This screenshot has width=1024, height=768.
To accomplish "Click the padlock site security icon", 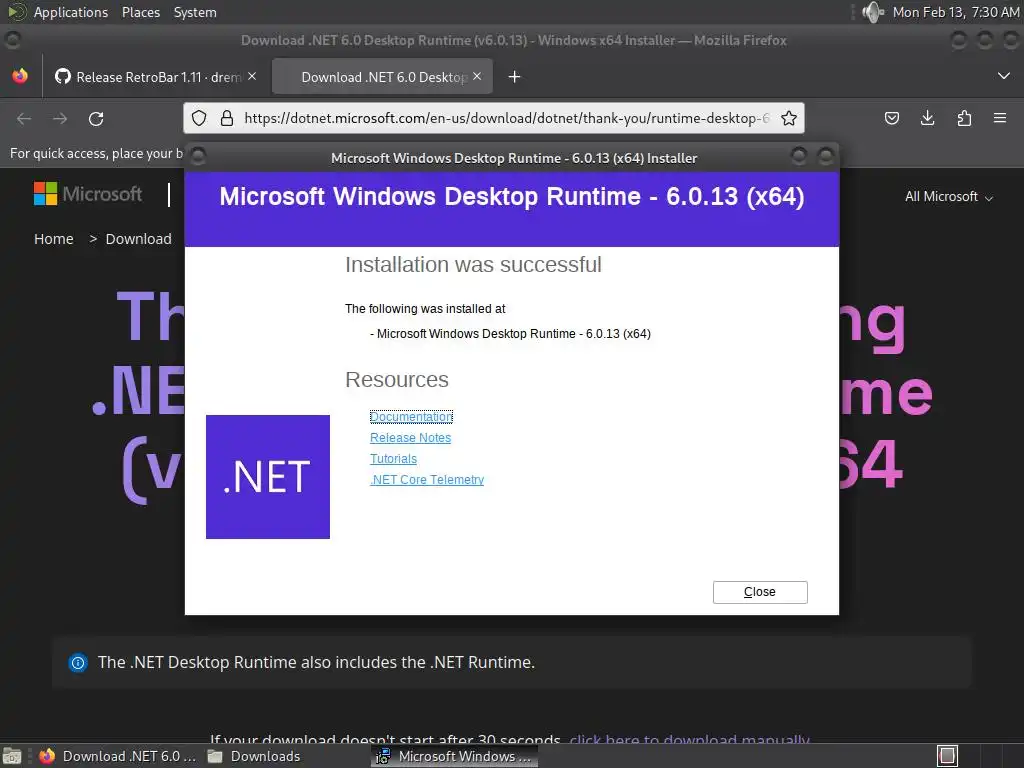I will tap(227, 118).
